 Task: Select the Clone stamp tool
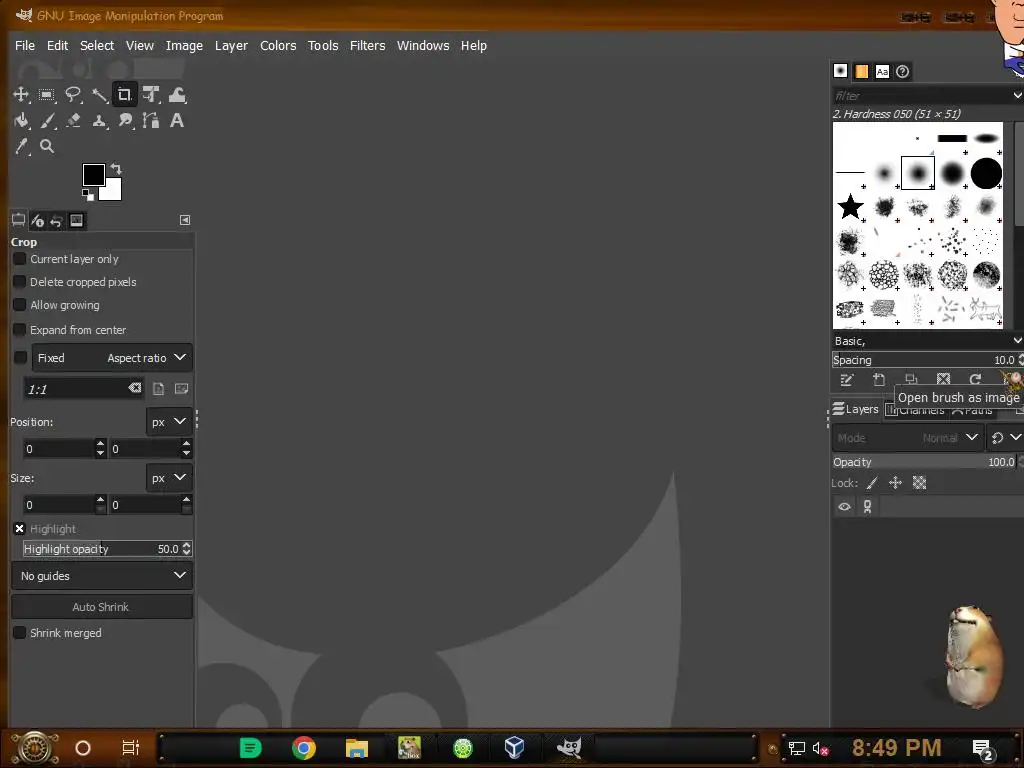pos(99,120)
